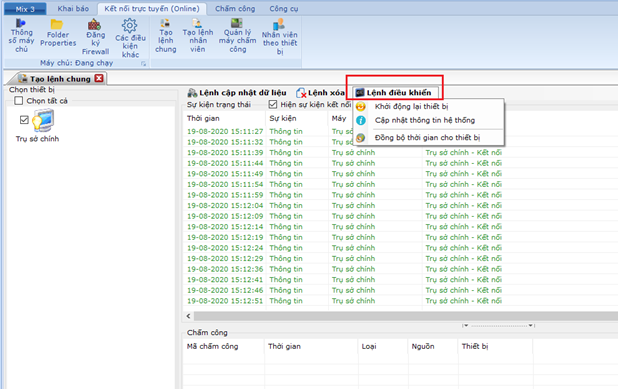Click the Sự kiện trạng thái label

(x=219, y=105)
